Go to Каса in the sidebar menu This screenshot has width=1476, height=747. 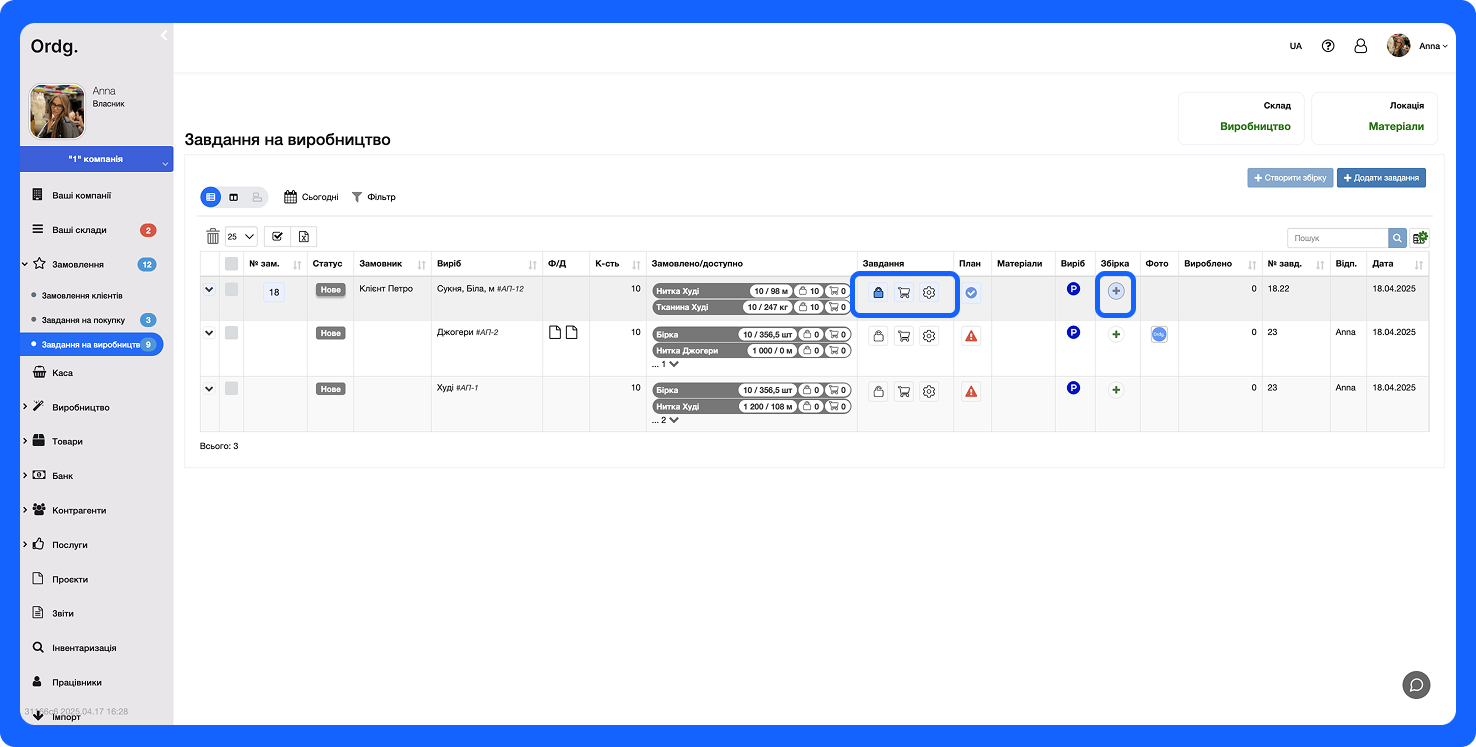[62, 373]
